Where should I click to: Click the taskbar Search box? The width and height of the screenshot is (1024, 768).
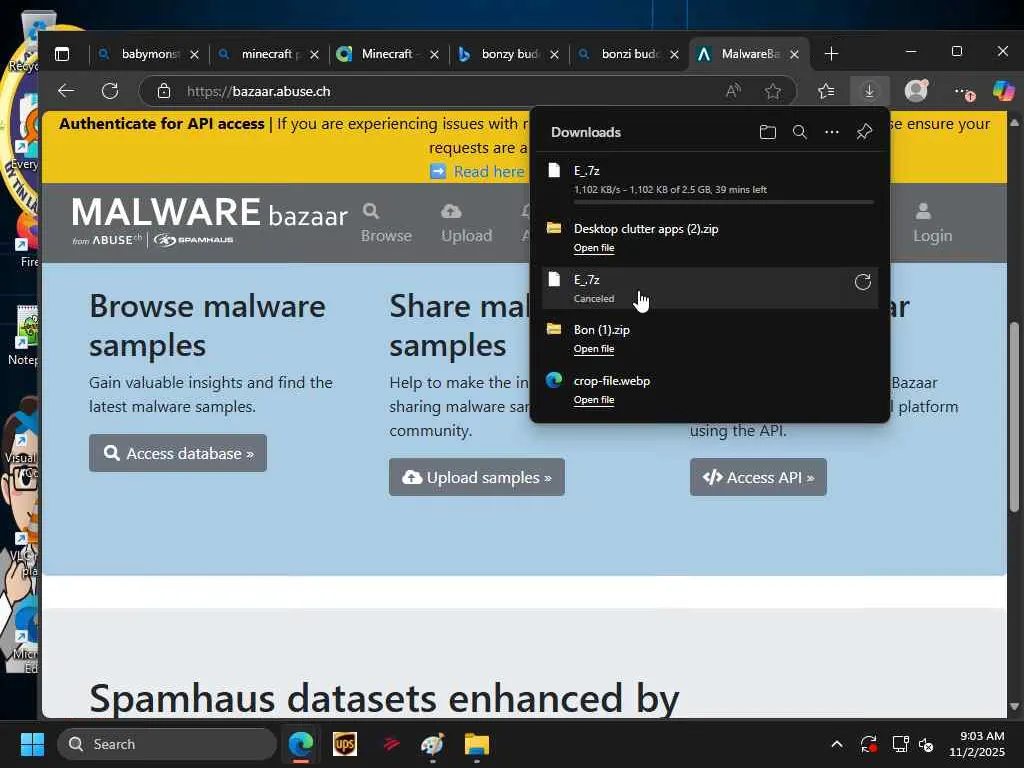click(167, 744)
